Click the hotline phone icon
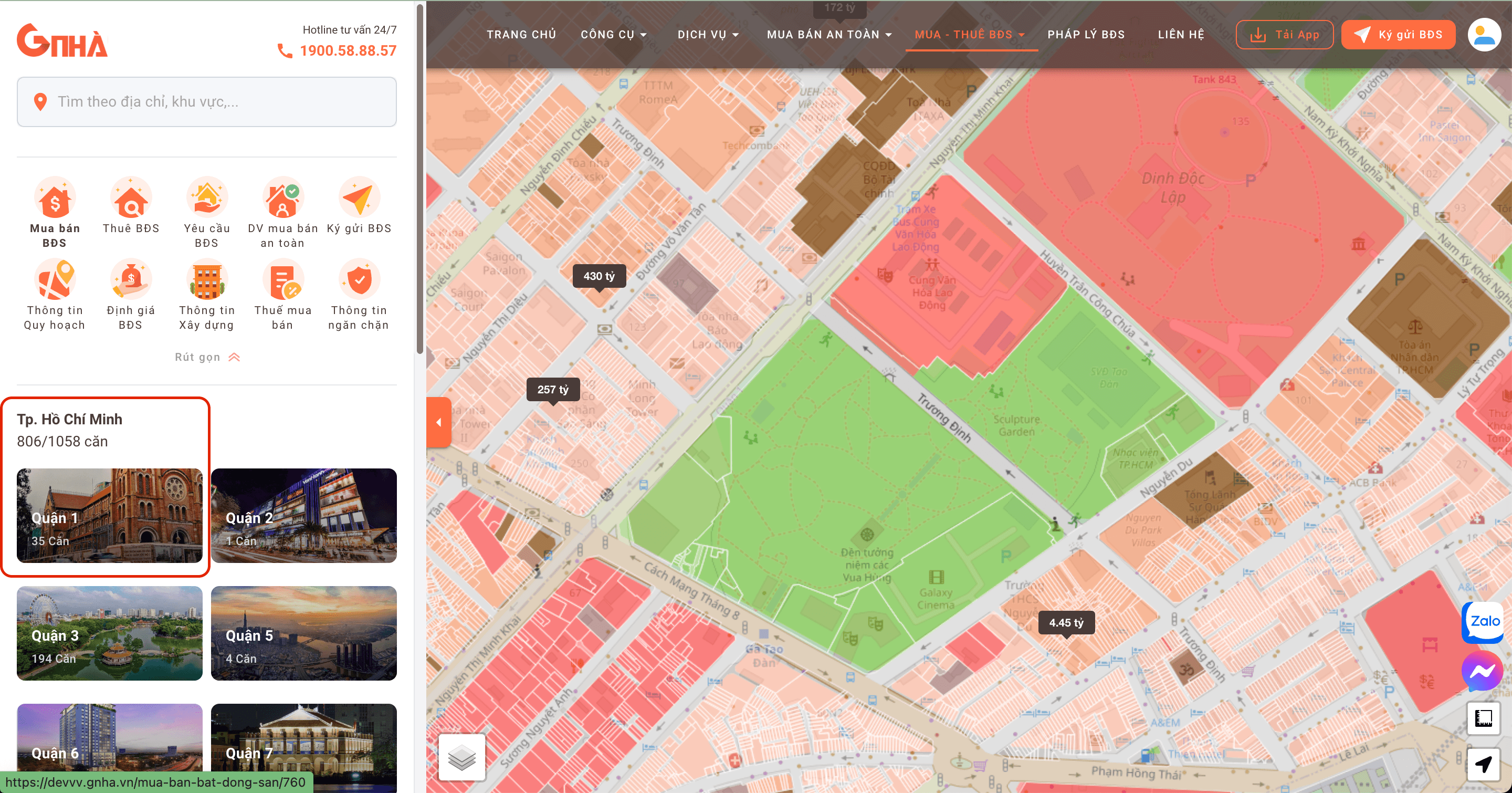The height and width of the screenshot is (793, 1512). (x=285, y=51)
